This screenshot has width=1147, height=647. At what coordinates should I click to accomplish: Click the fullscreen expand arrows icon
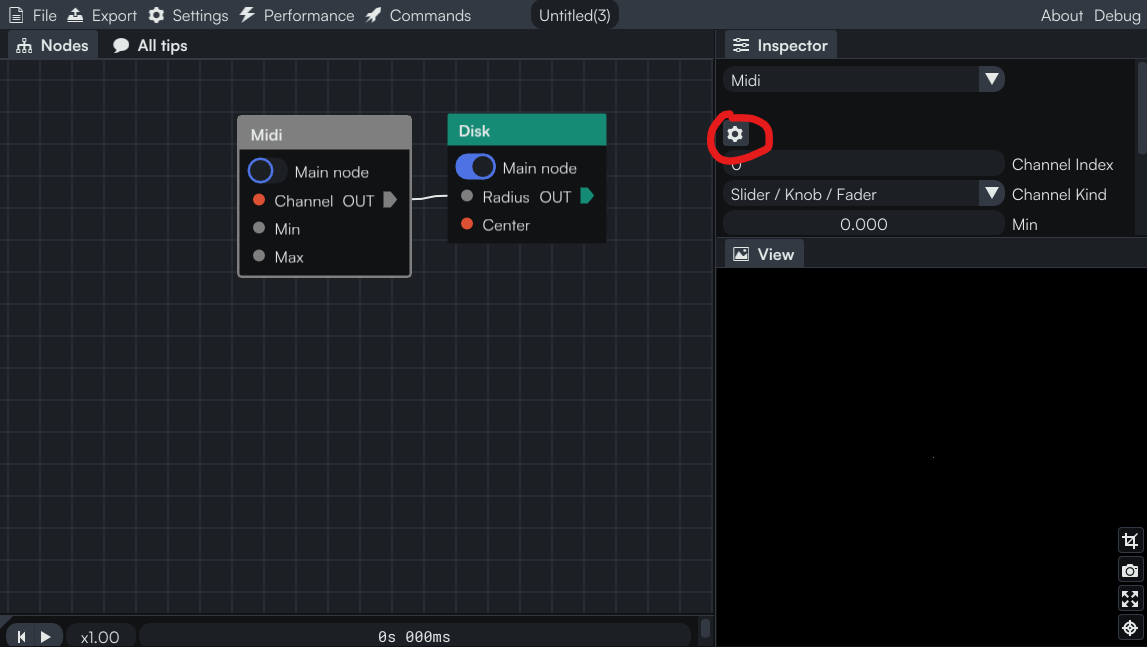[1130, 599]
